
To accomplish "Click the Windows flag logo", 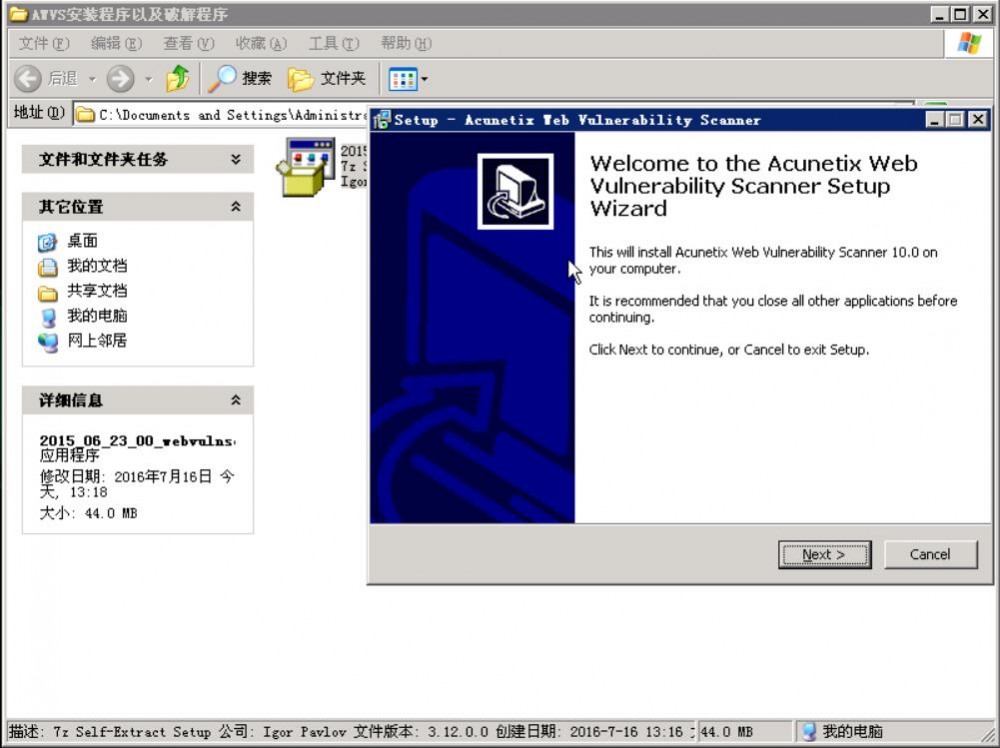I will tap(969, 43).
